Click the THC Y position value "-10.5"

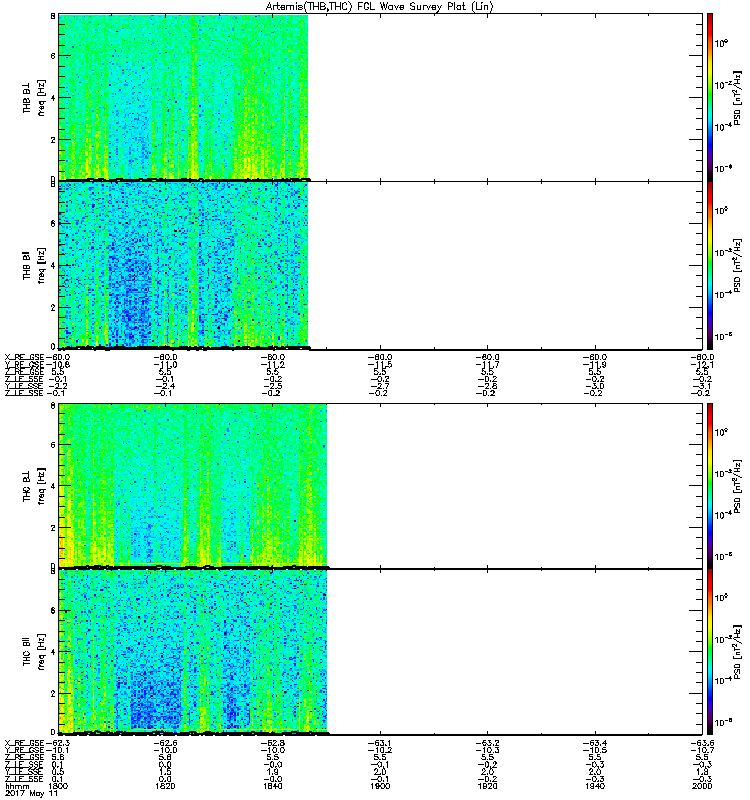click(595, 751)
